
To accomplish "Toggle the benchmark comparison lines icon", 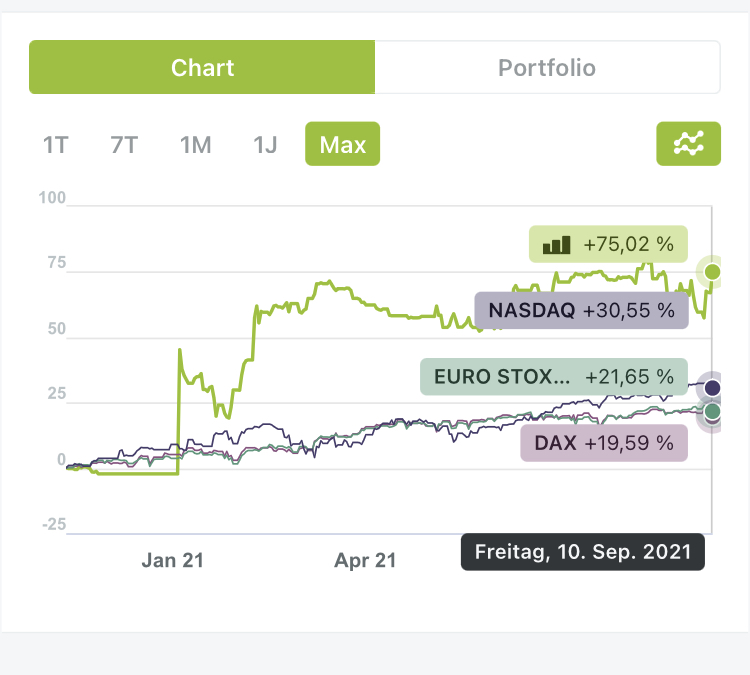I will (688, 145).
